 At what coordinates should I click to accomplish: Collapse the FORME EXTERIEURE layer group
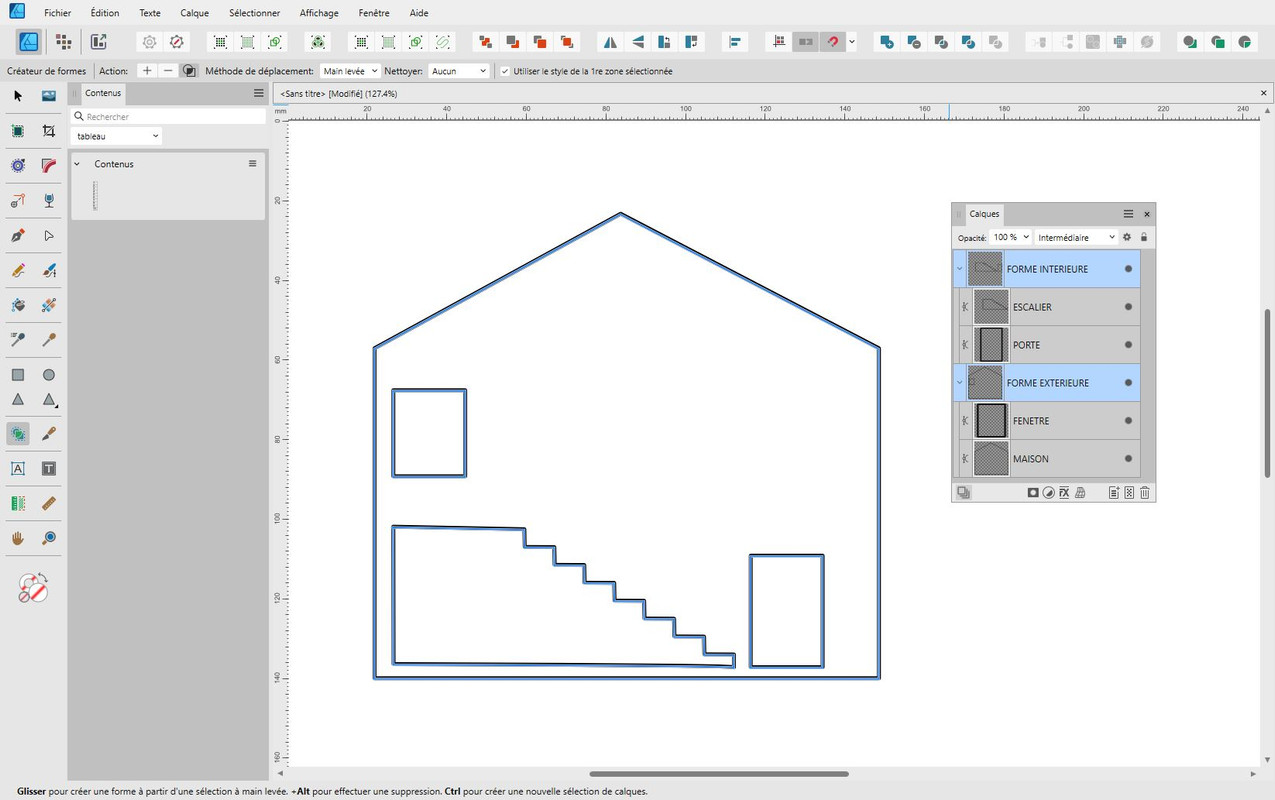pos(960,383)
